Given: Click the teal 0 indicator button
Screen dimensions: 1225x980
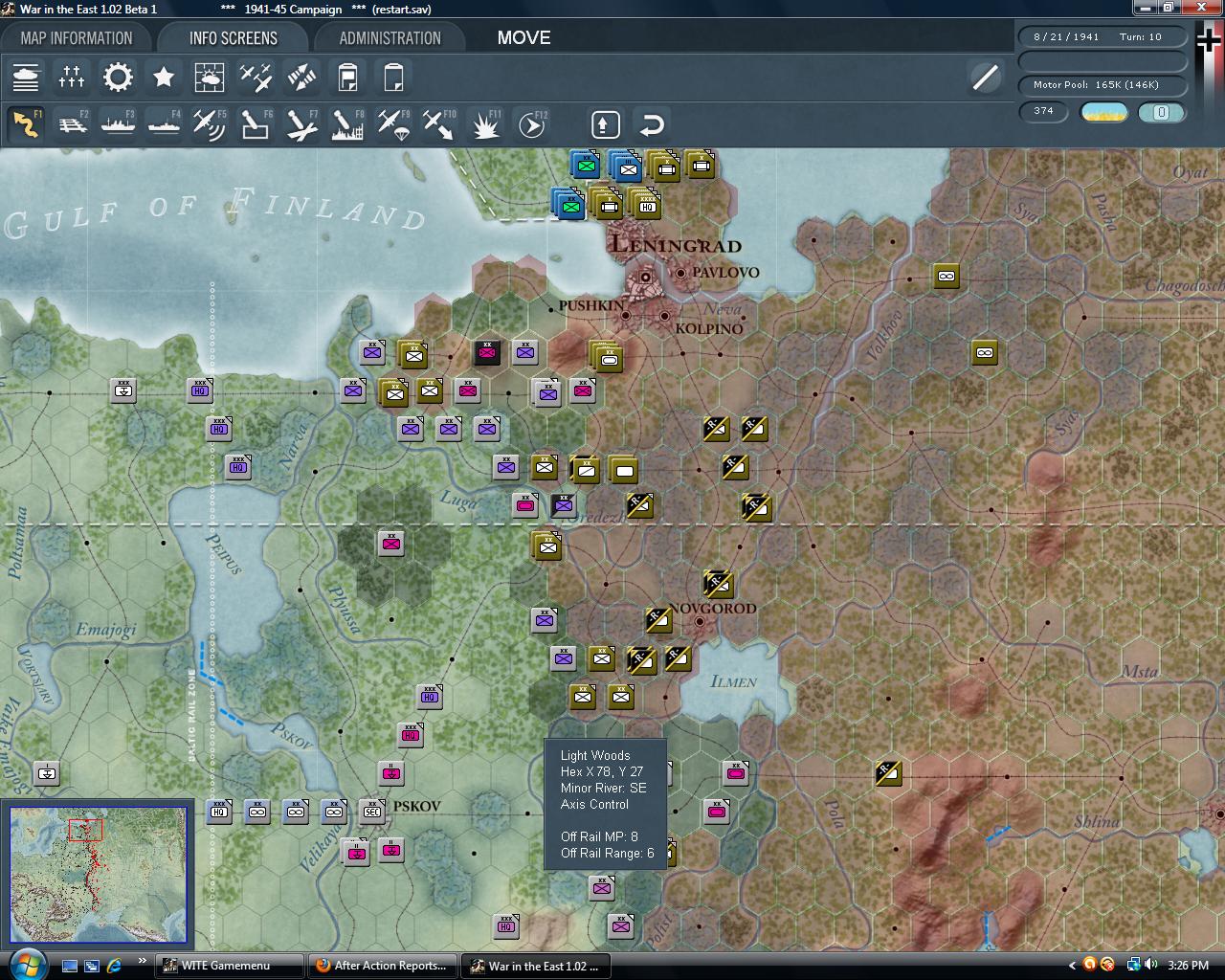Looking at the screenshot, I should (x=1162, y=112).
